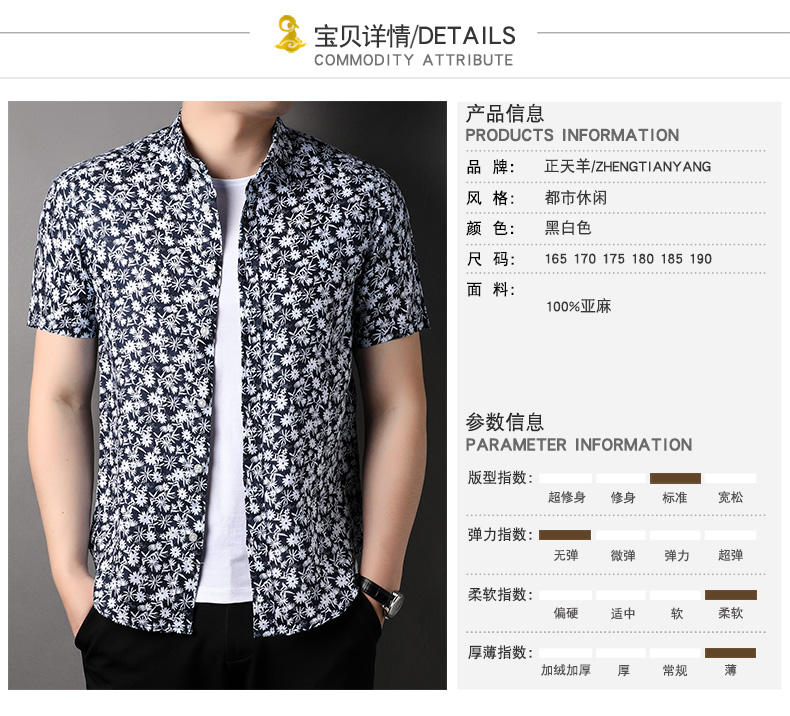Click the 加绒加厚 thickness label
This screenshot has height=716, width=790.
tap(566, 670)
